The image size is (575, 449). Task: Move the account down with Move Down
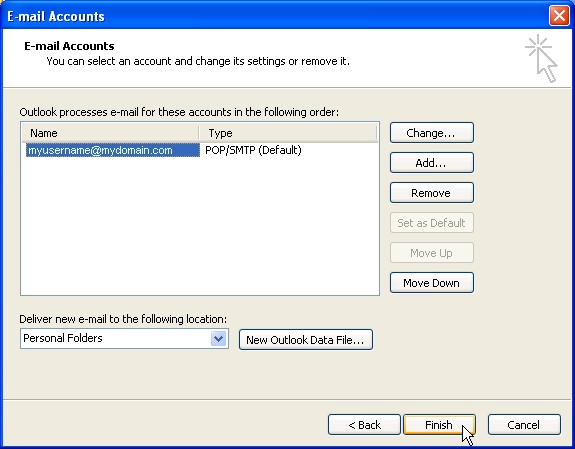pyautogui.click(x=432, y=283)
